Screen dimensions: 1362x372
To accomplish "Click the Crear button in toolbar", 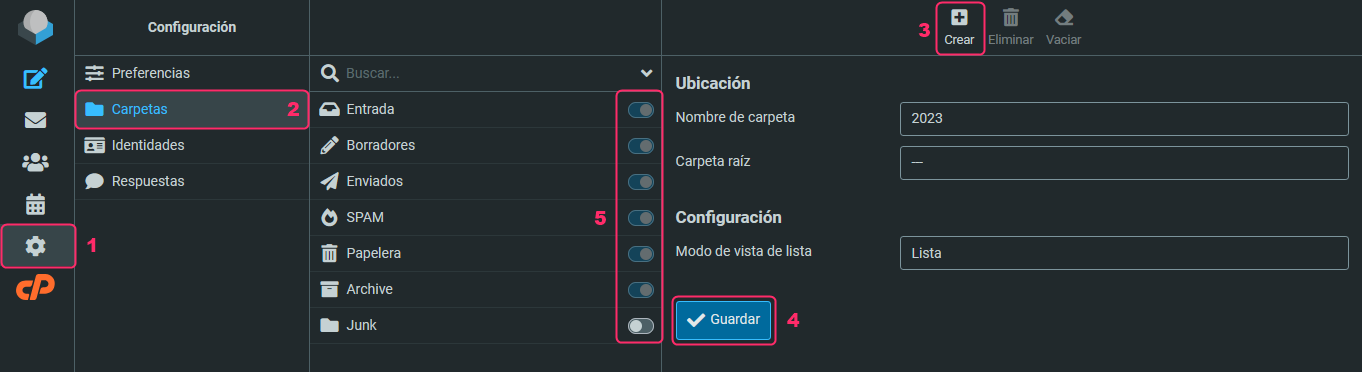I will click(959, 27).
